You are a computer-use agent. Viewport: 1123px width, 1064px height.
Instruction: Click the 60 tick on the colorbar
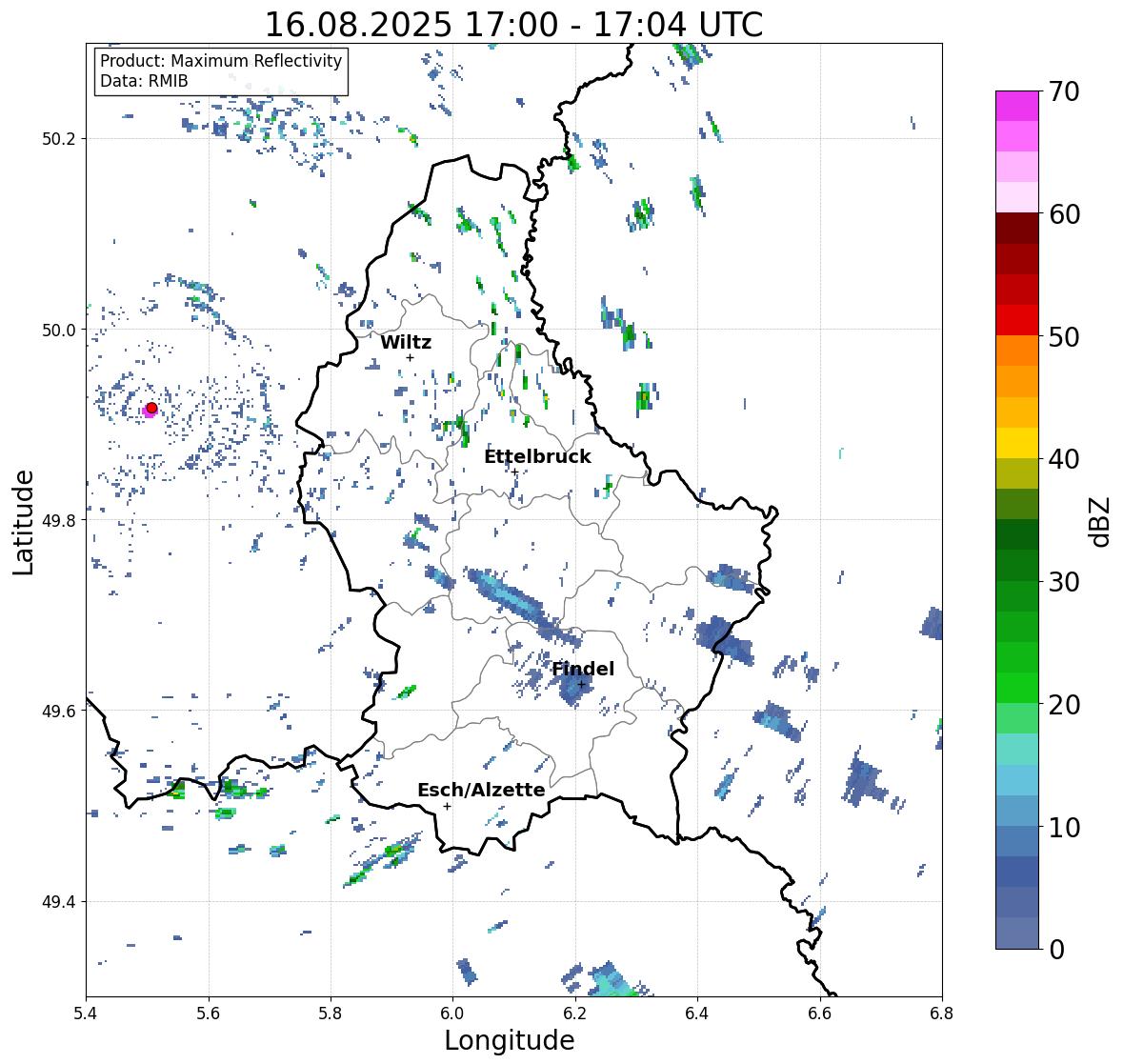(x=1063, y=213)
